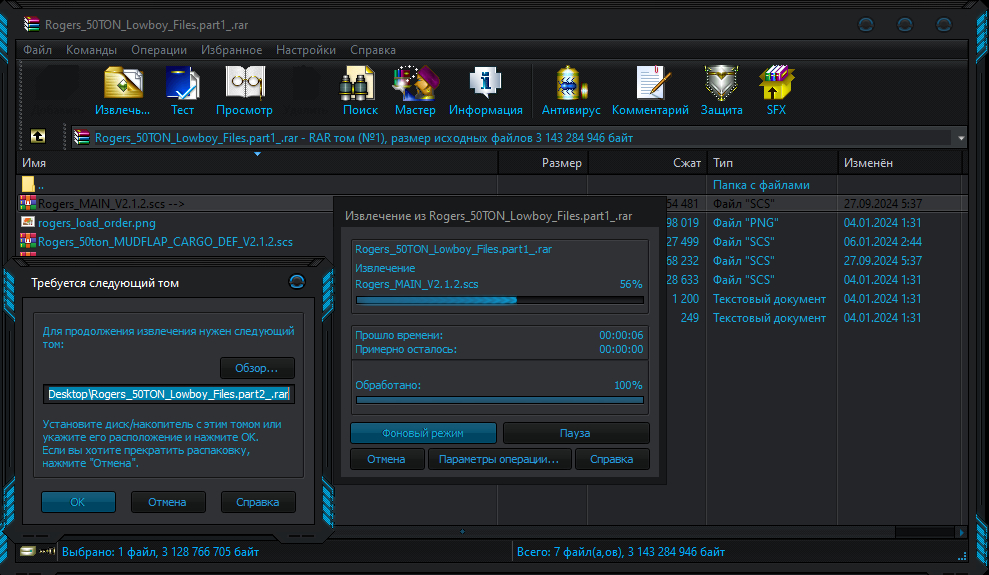Click Файл "PNG" type cell

(746, 223)
